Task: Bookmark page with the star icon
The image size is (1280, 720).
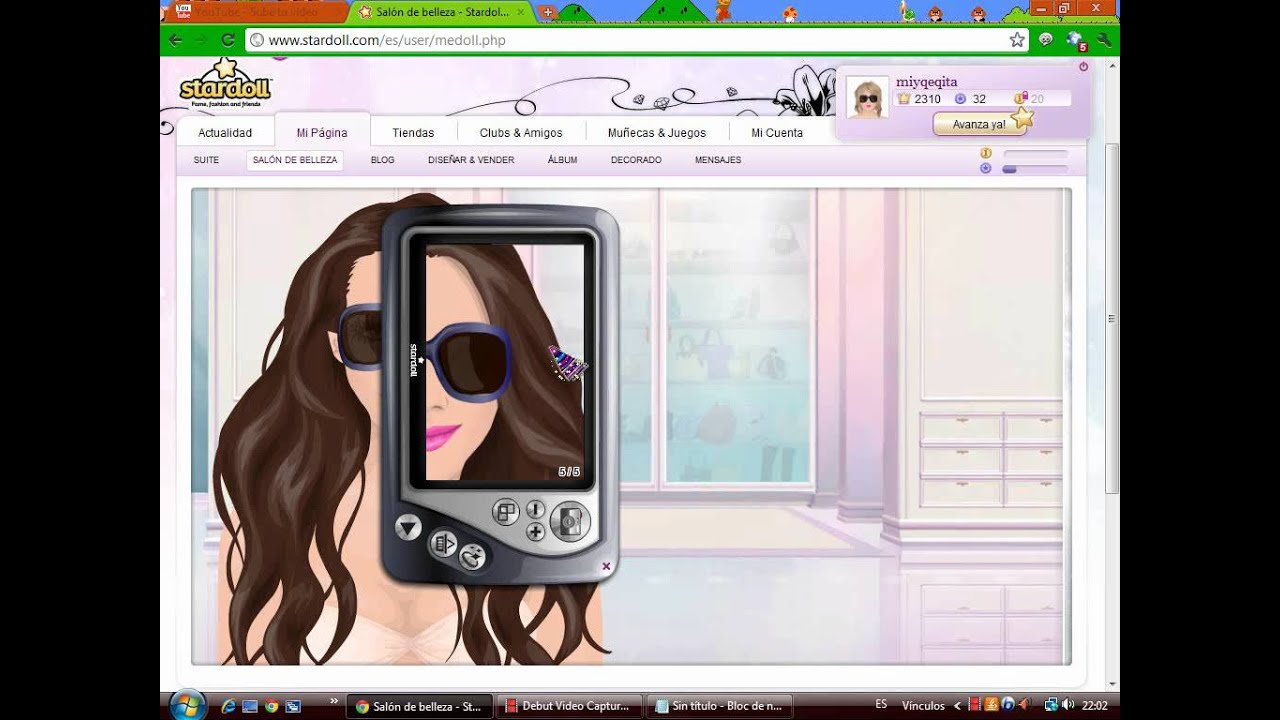Action: pos(1017,40)
